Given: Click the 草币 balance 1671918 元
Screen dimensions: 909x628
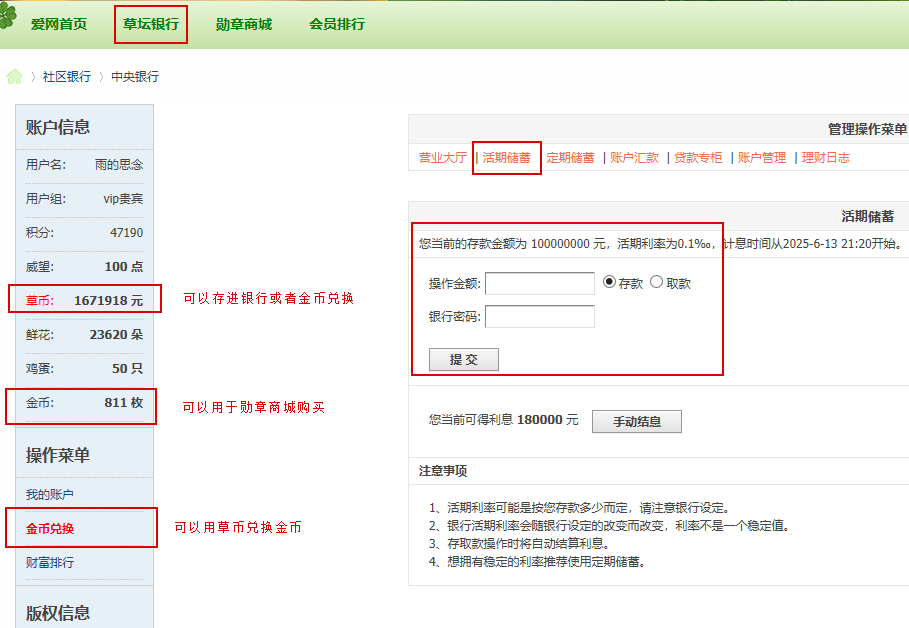Looking at the screenshot, I should pos(108,301).
